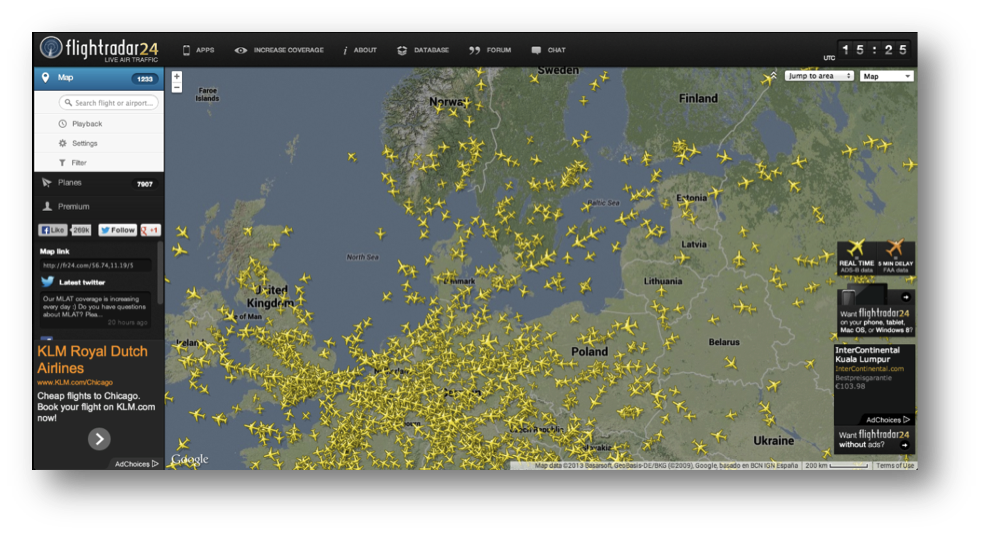982x535 pixels.
Task: Click the UTC clock display
Action: pyautogui.click(x=874, y=49)
